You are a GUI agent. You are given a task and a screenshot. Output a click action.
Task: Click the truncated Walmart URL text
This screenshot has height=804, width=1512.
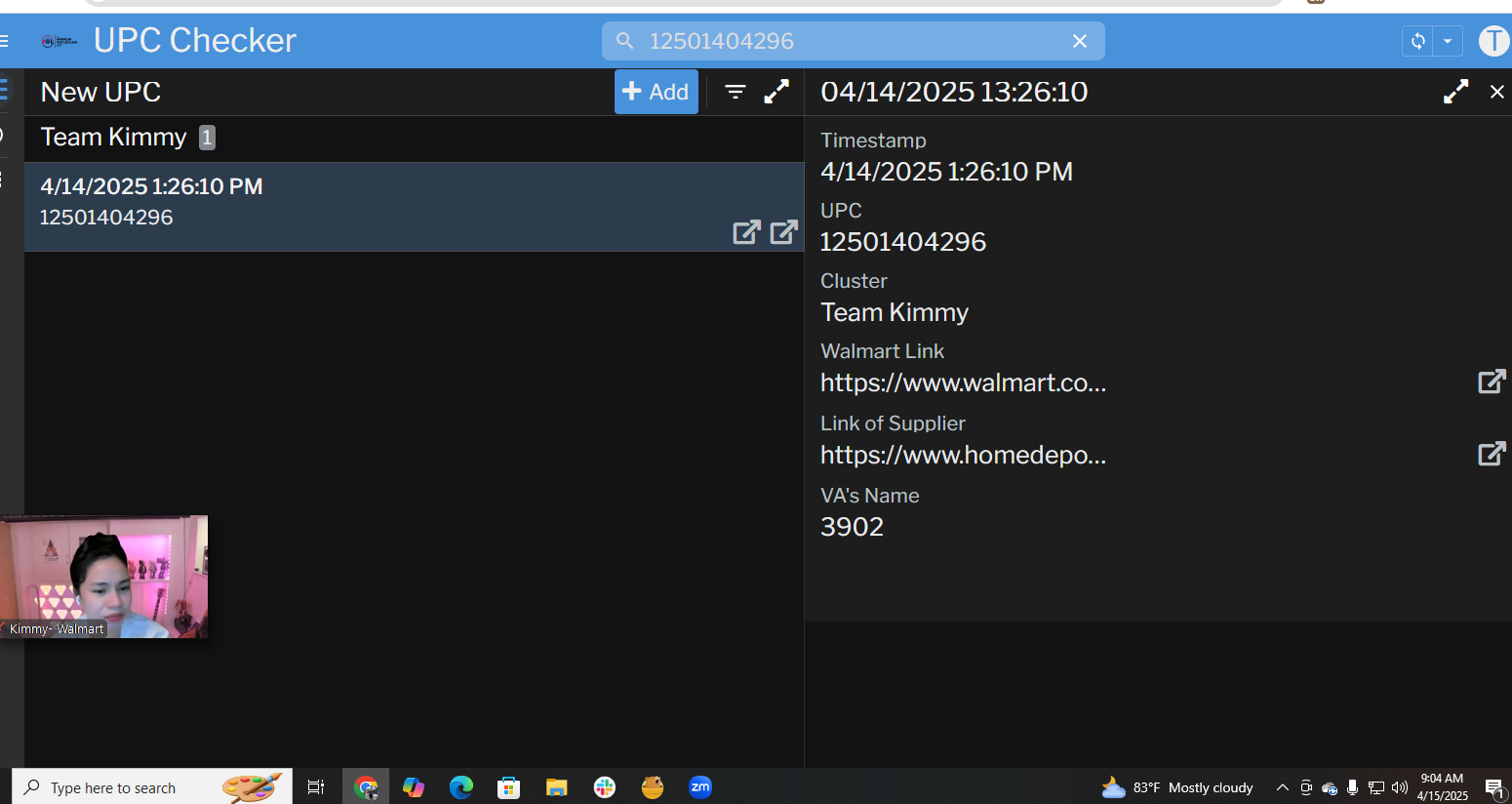pos(963,382)
